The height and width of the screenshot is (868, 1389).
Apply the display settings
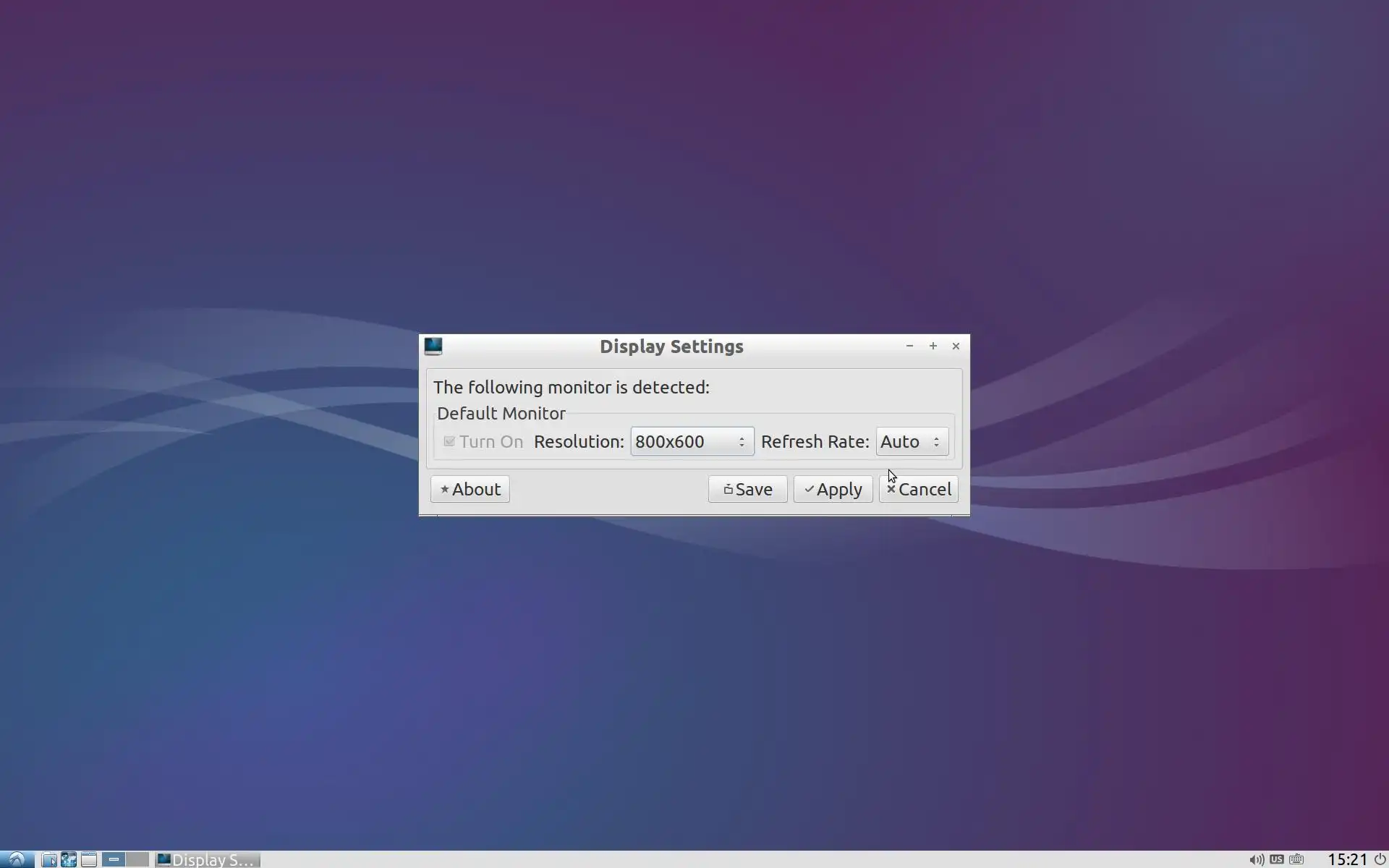[x=833, y=489]
